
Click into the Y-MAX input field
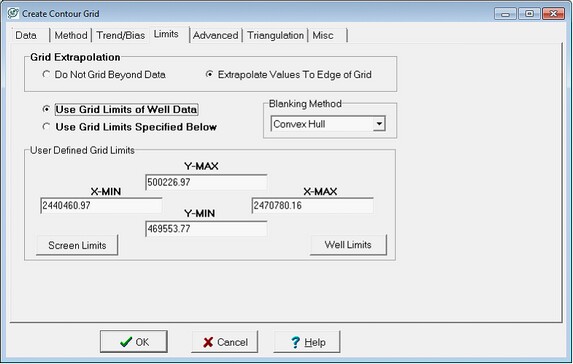pyautogui.click(x=206, y=182)
